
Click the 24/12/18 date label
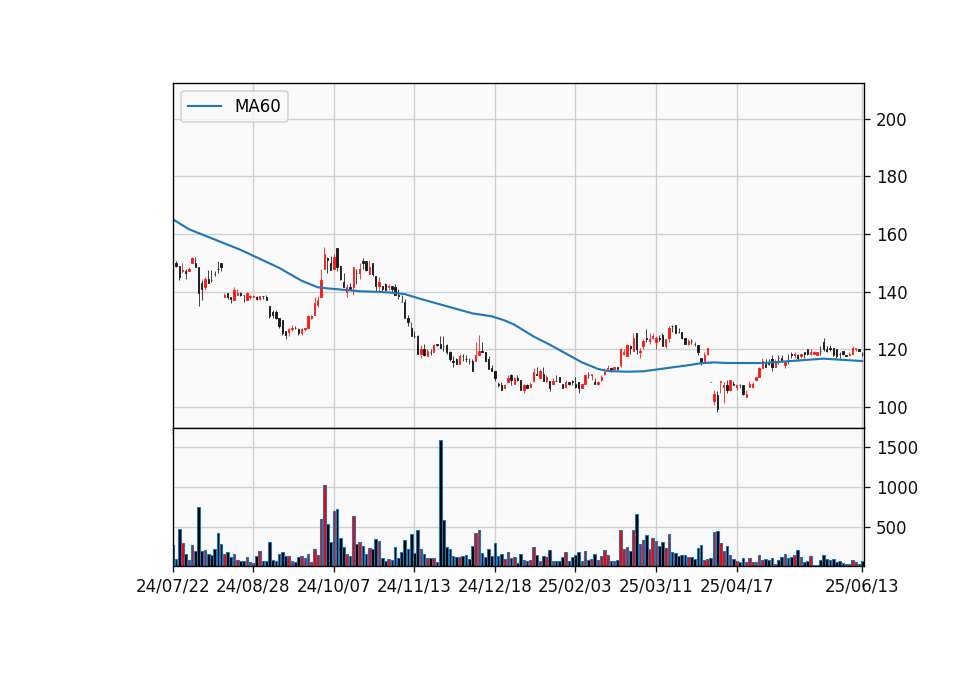[x=495, y=586]
